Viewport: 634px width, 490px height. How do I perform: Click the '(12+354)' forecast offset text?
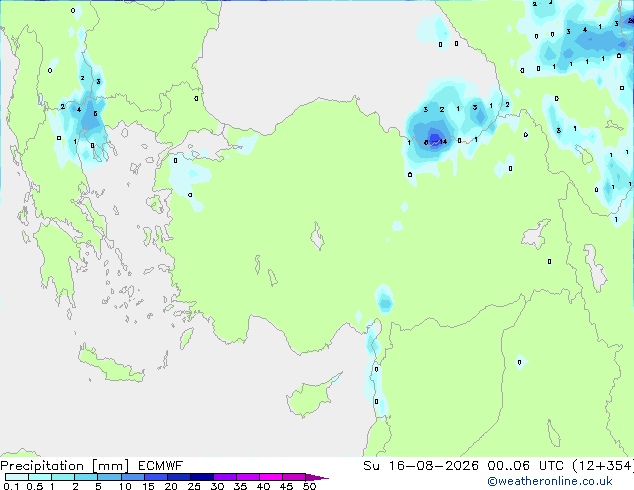[603, 466]
